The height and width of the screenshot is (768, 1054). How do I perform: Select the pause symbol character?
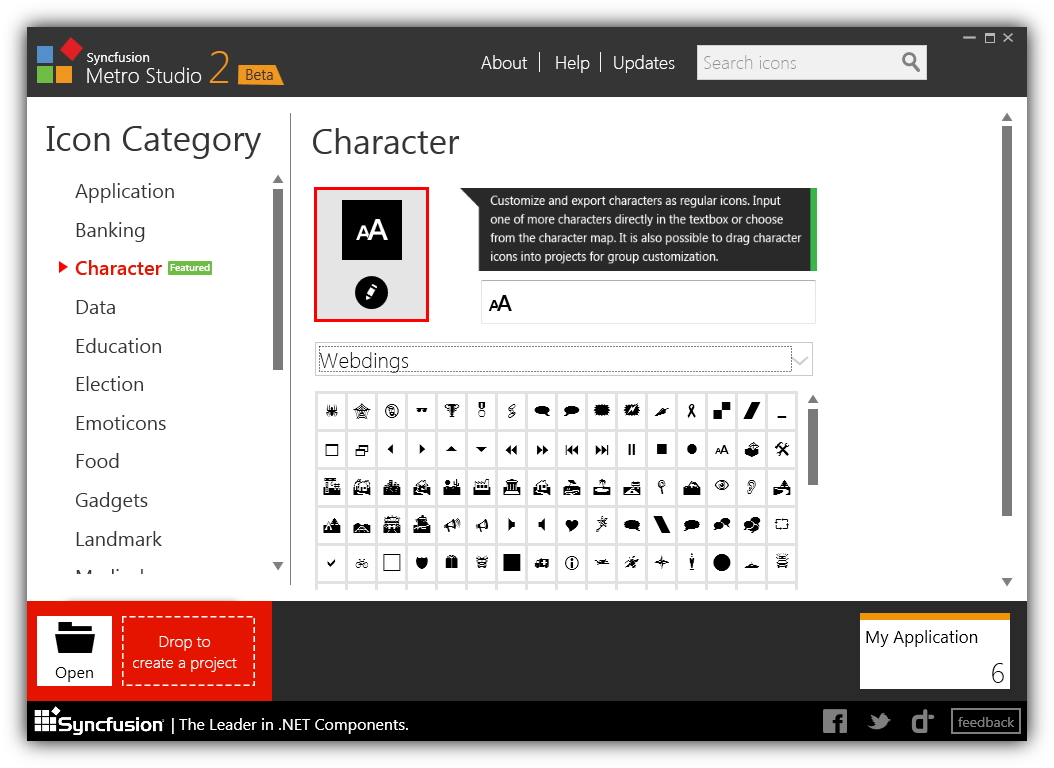[x=632, y=450]
